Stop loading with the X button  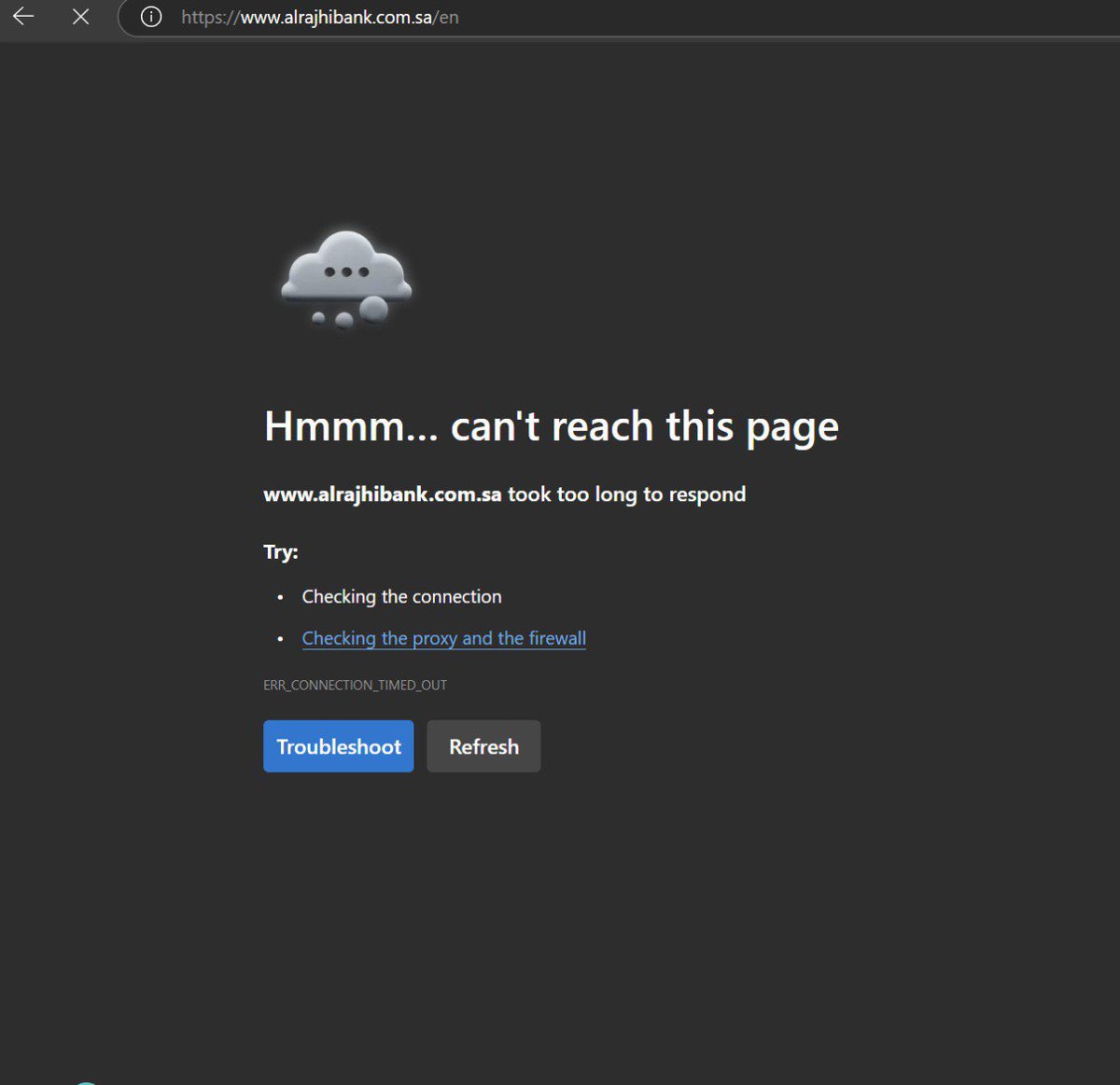[81, 17]
